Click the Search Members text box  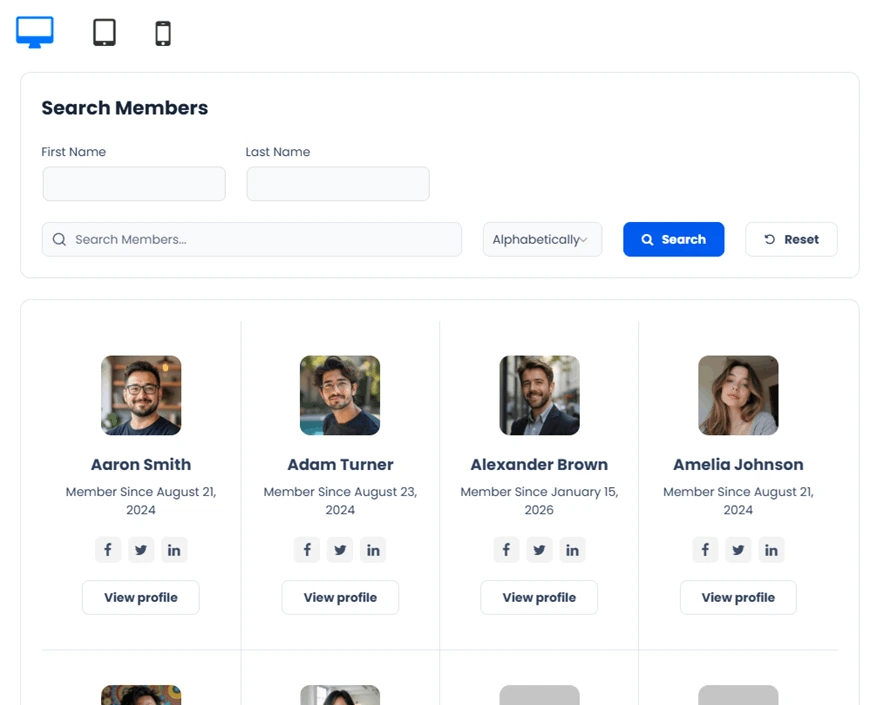[x=252, y=239]
